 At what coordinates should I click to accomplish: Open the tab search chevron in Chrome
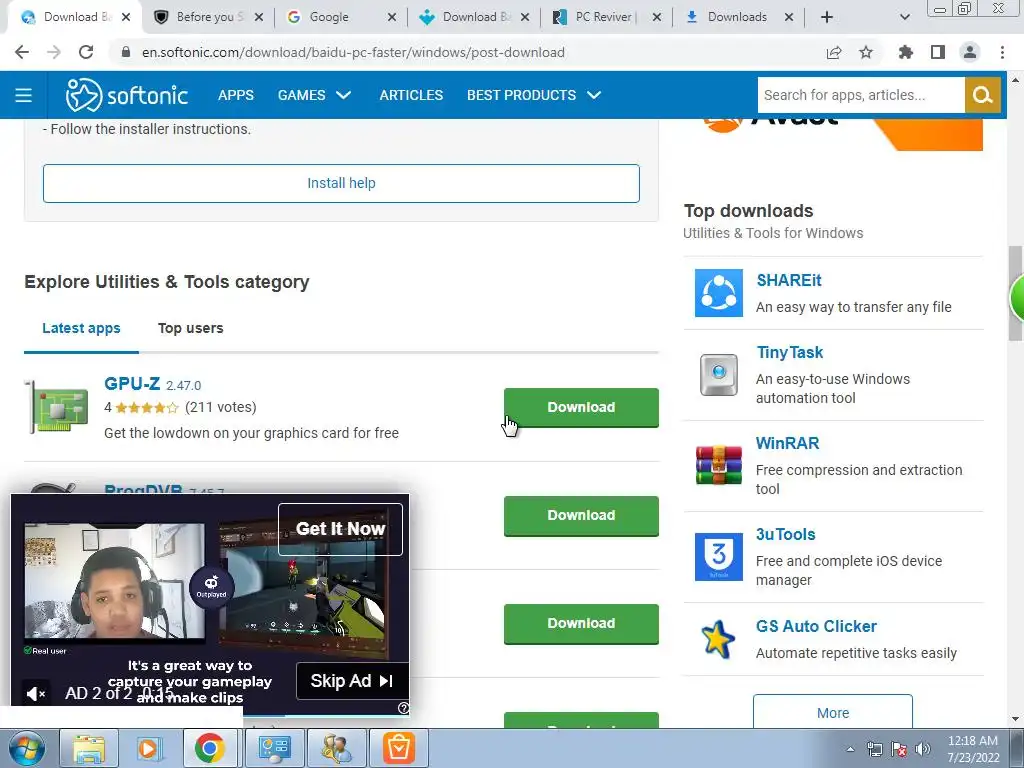904,17
